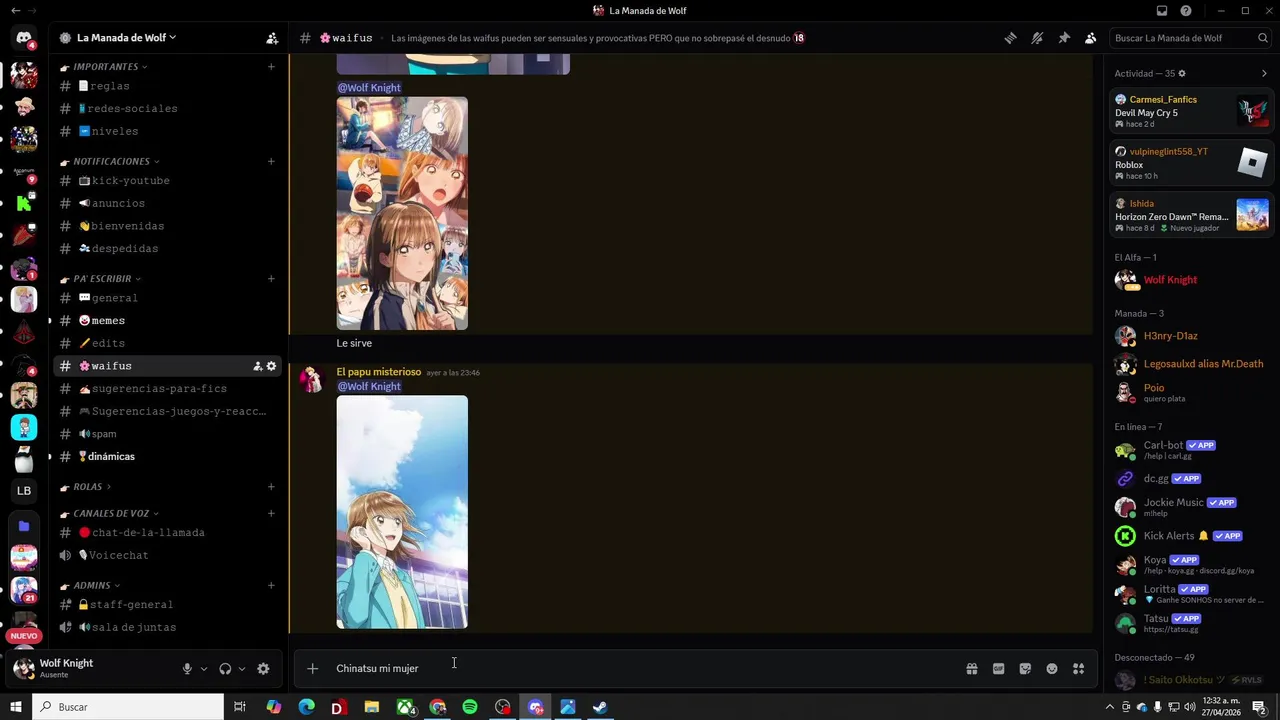
Task: Add a channel to NOTIFICACIONES with plus icon
Action: point(271,161)
